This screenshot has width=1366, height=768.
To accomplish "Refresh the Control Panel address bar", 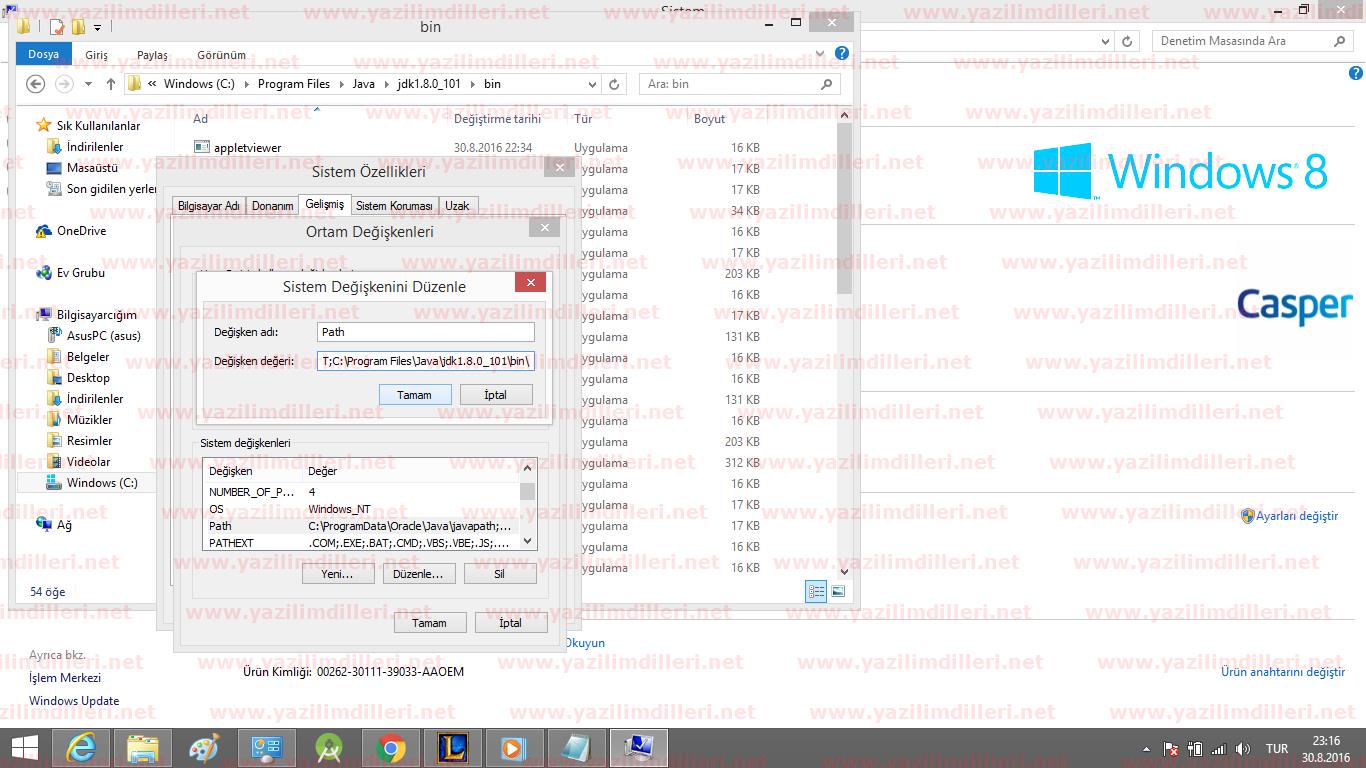I will (x=1127, y=41).
